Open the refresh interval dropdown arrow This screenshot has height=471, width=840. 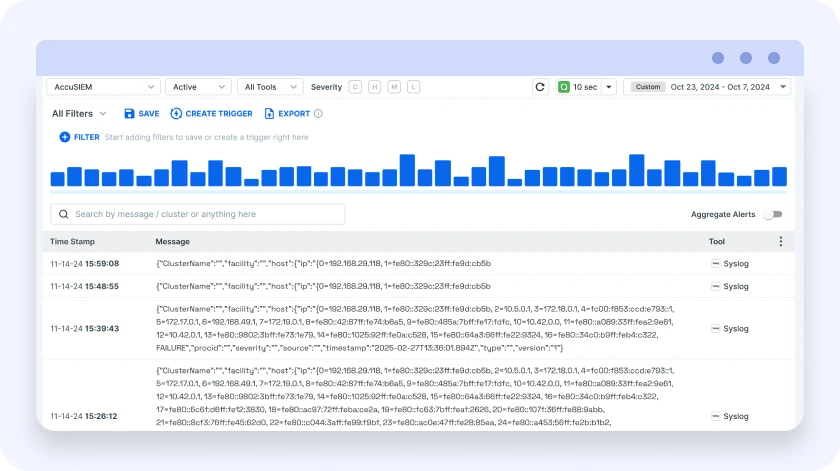click(x=609, y=87)
